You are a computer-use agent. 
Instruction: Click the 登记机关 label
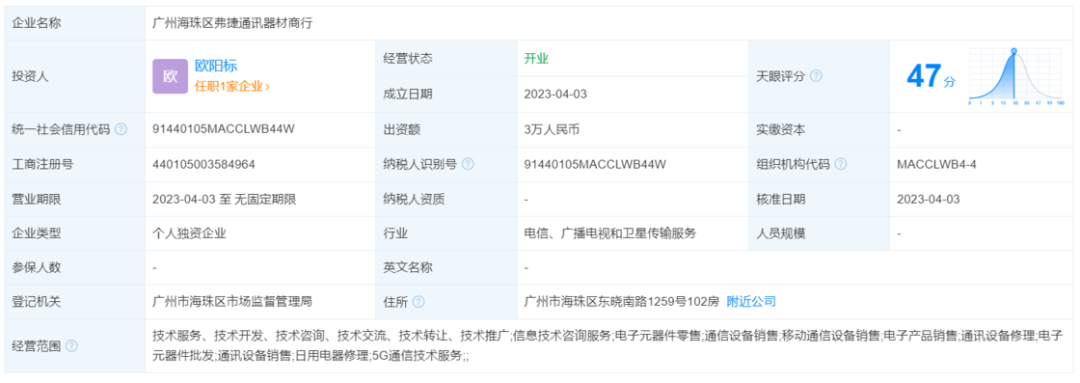coord(37,302)
